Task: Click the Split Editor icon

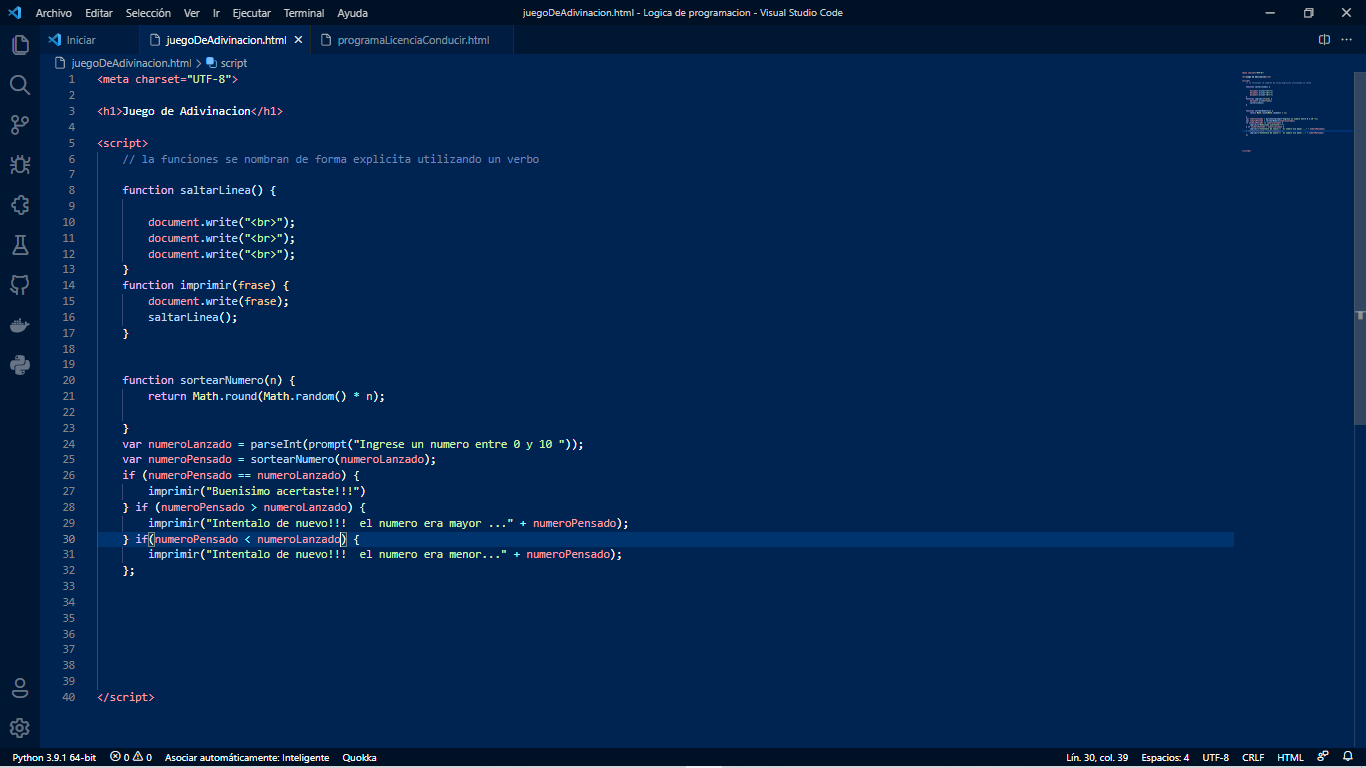Action: pyautogui.click(x=1324, y=40)
